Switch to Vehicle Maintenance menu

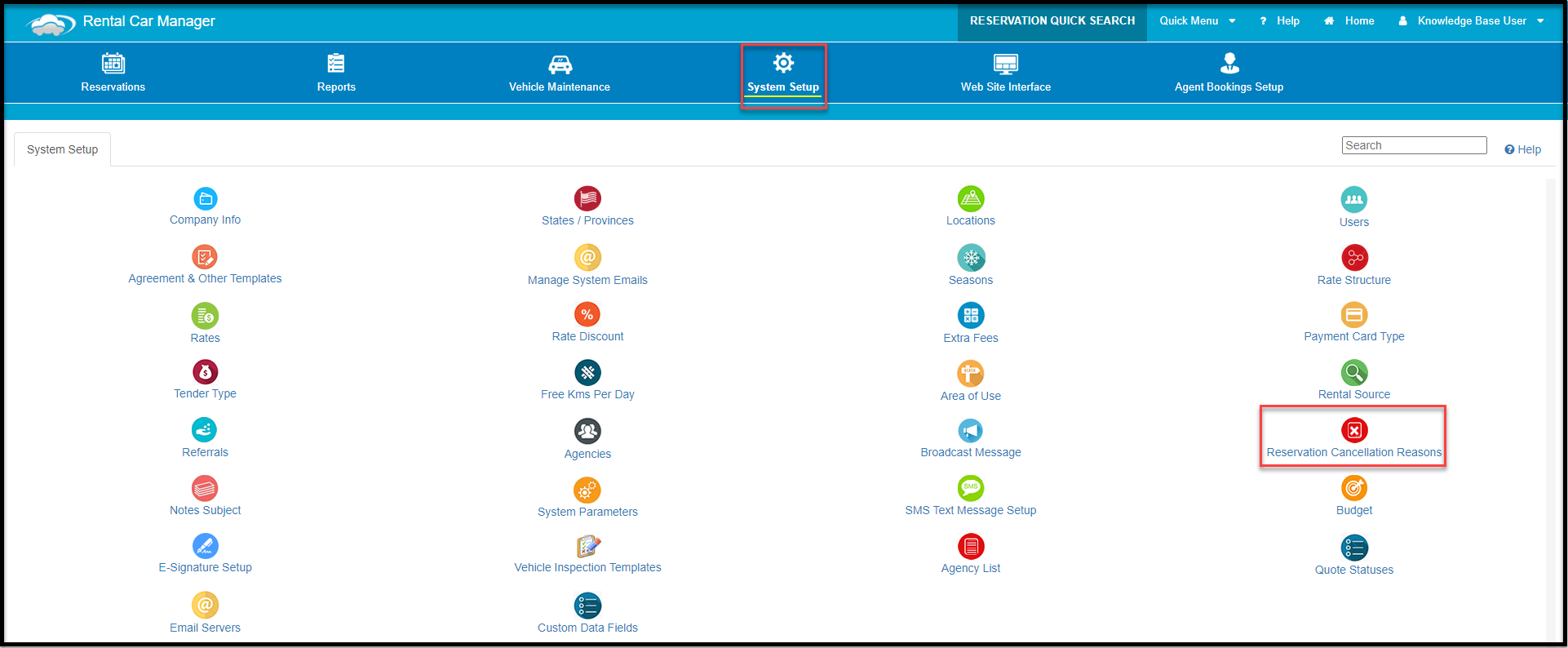point(560,73)
